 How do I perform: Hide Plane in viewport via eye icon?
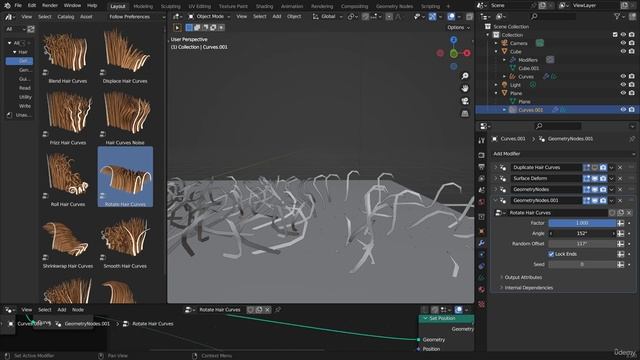point(623,93)
